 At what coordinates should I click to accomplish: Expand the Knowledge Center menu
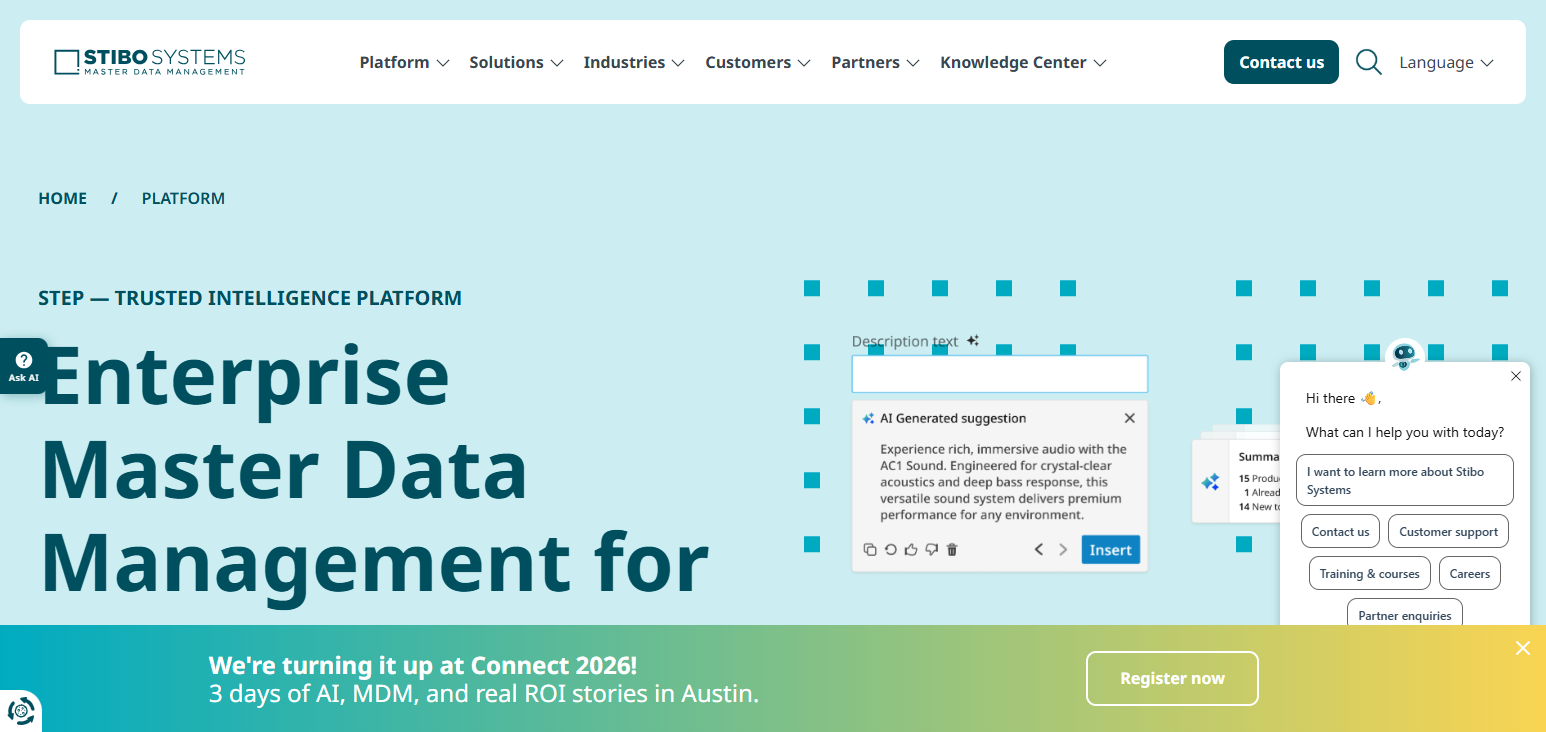[x=1023, y=62]
